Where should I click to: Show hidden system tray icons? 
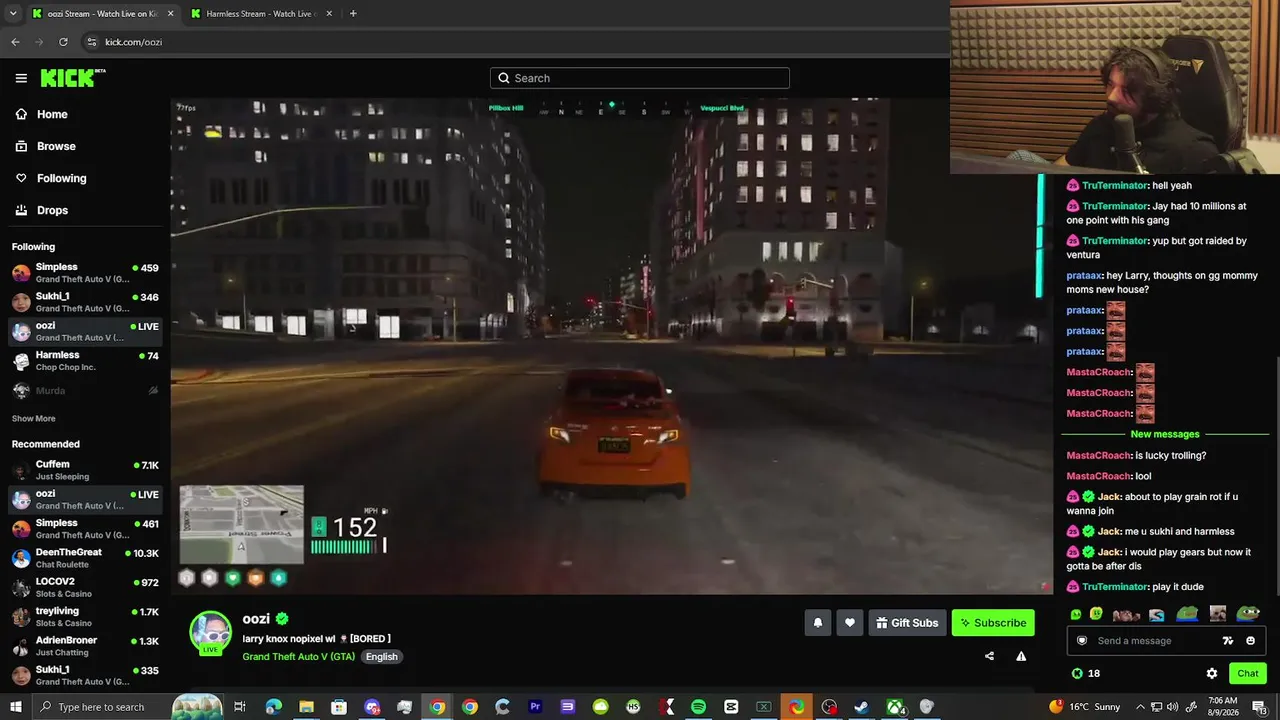click(x=1139, y=707)
